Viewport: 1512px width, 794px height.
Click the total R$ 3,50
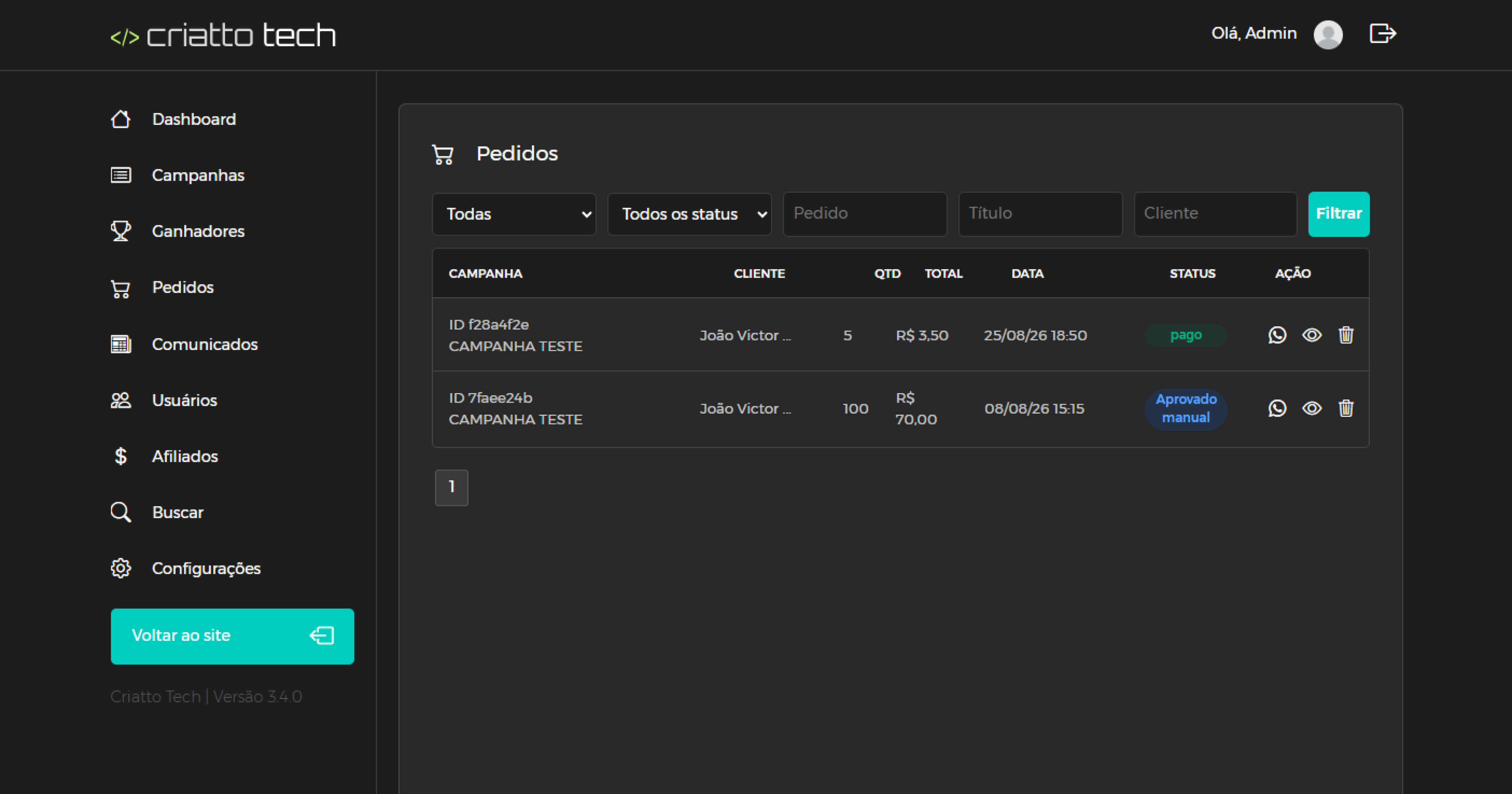(922, 335)
